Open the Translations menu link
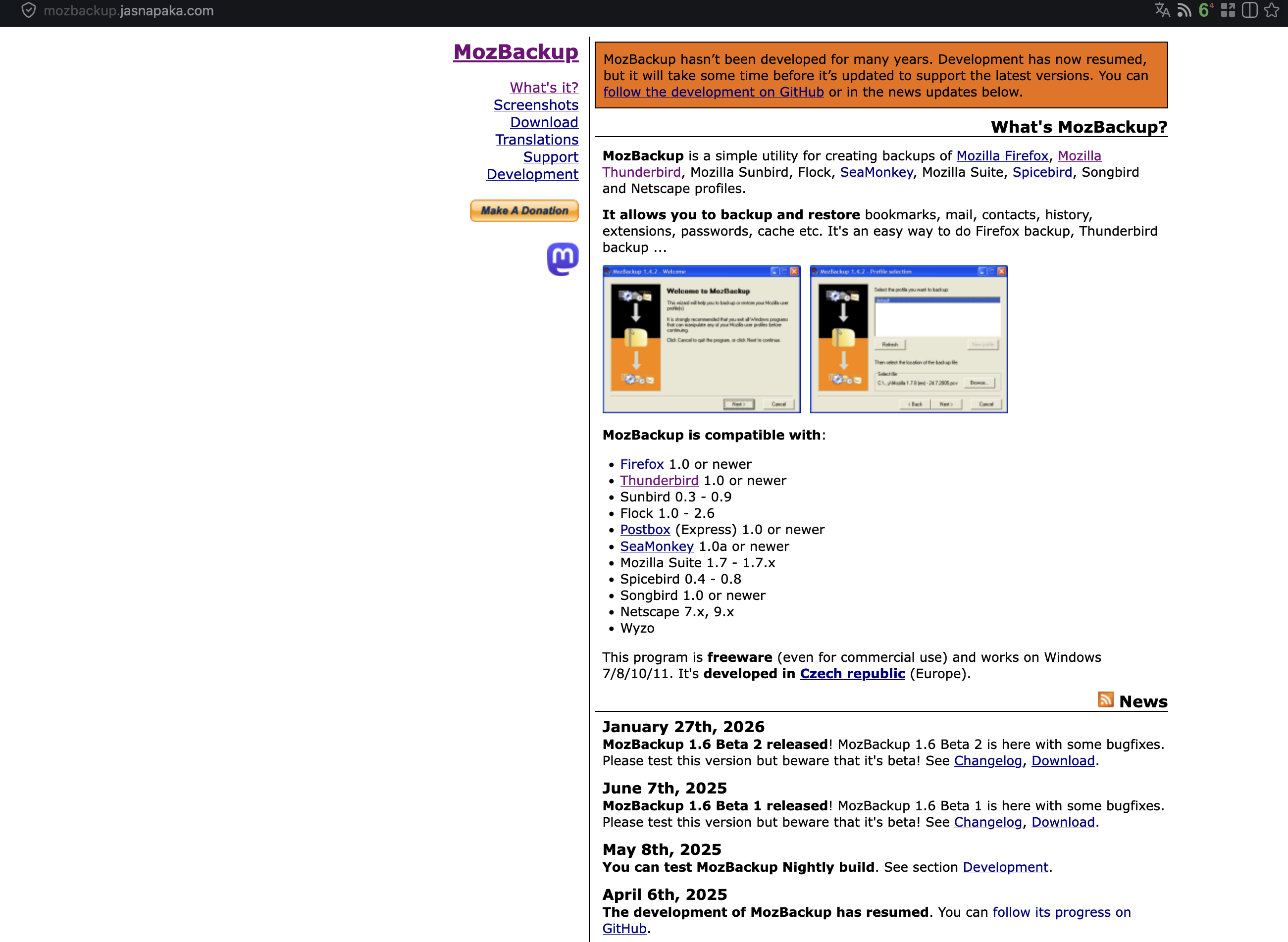Image resolution: width=1288 pixels, height=942 pixels. tap(537, 140)
